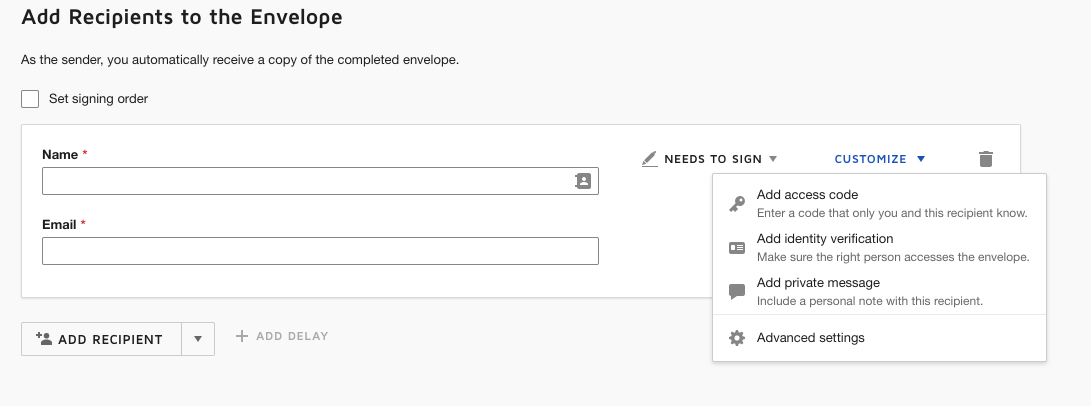Select Add access code menu option
This screenshot has height=406, width=1091.
point(807,195)
